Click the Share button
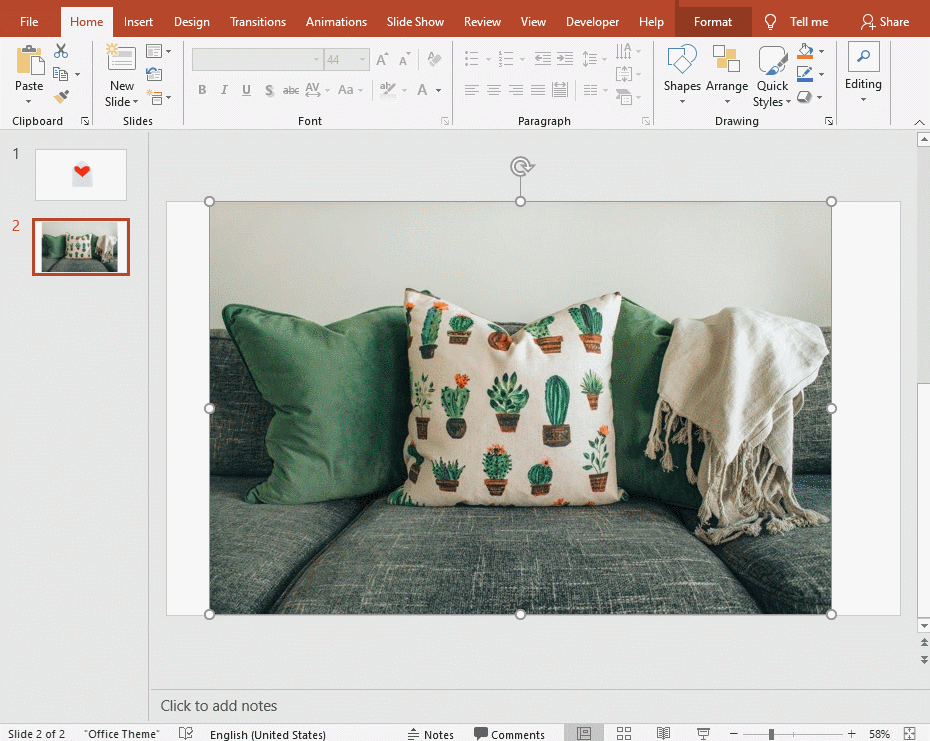 (884, 21)
